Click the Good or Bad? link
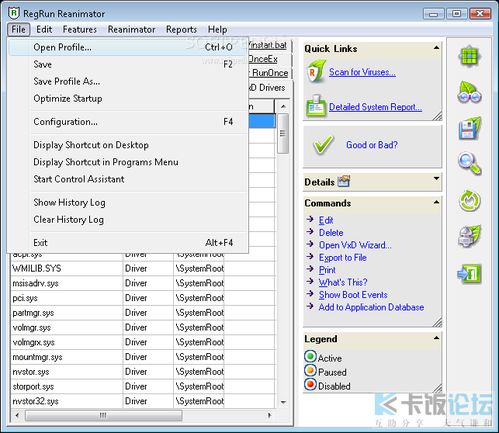The width and height of the screenshot is (499, 433). (x=372, y=145)
